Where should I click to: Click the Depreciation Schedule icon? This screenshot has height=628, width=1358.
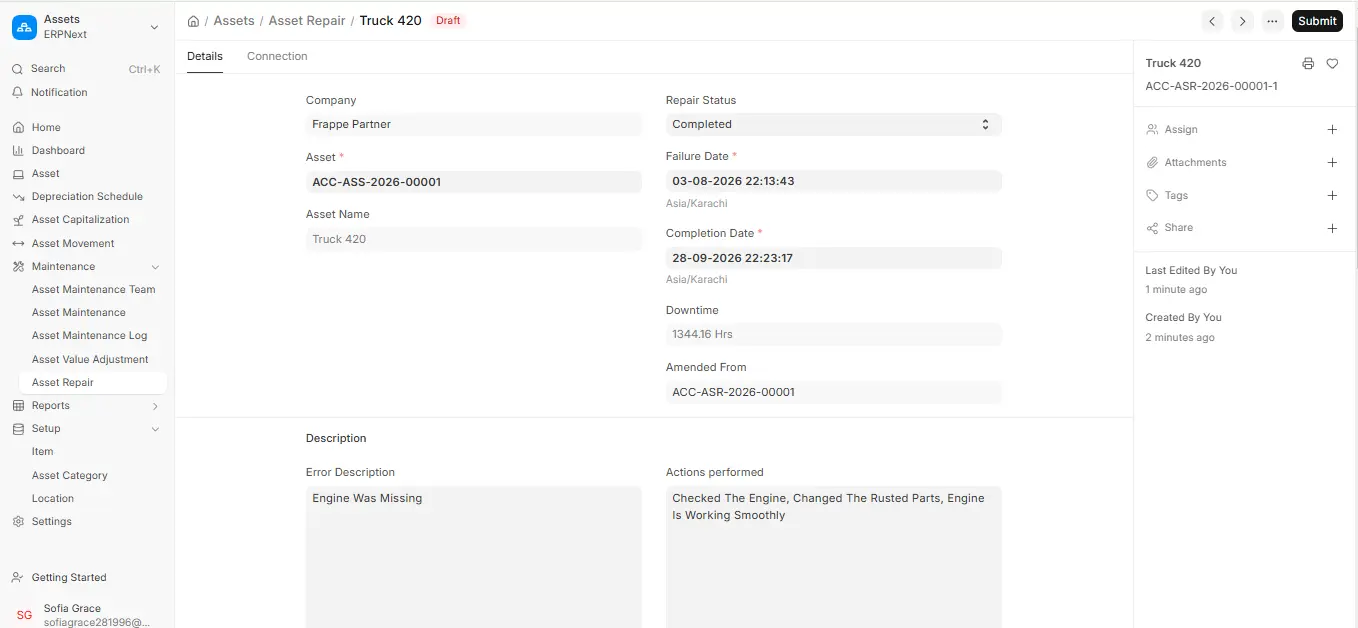coord(17,196)
